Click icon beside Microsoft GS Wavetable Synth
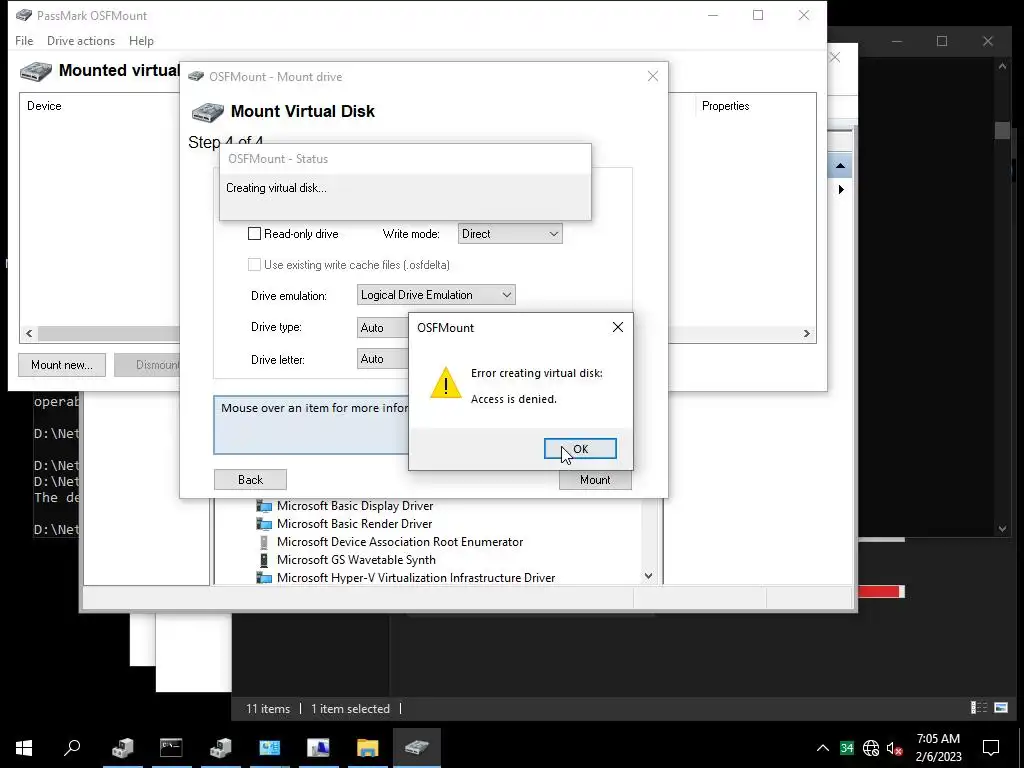This screenshot has width=1024, height=768. [264, 560]
